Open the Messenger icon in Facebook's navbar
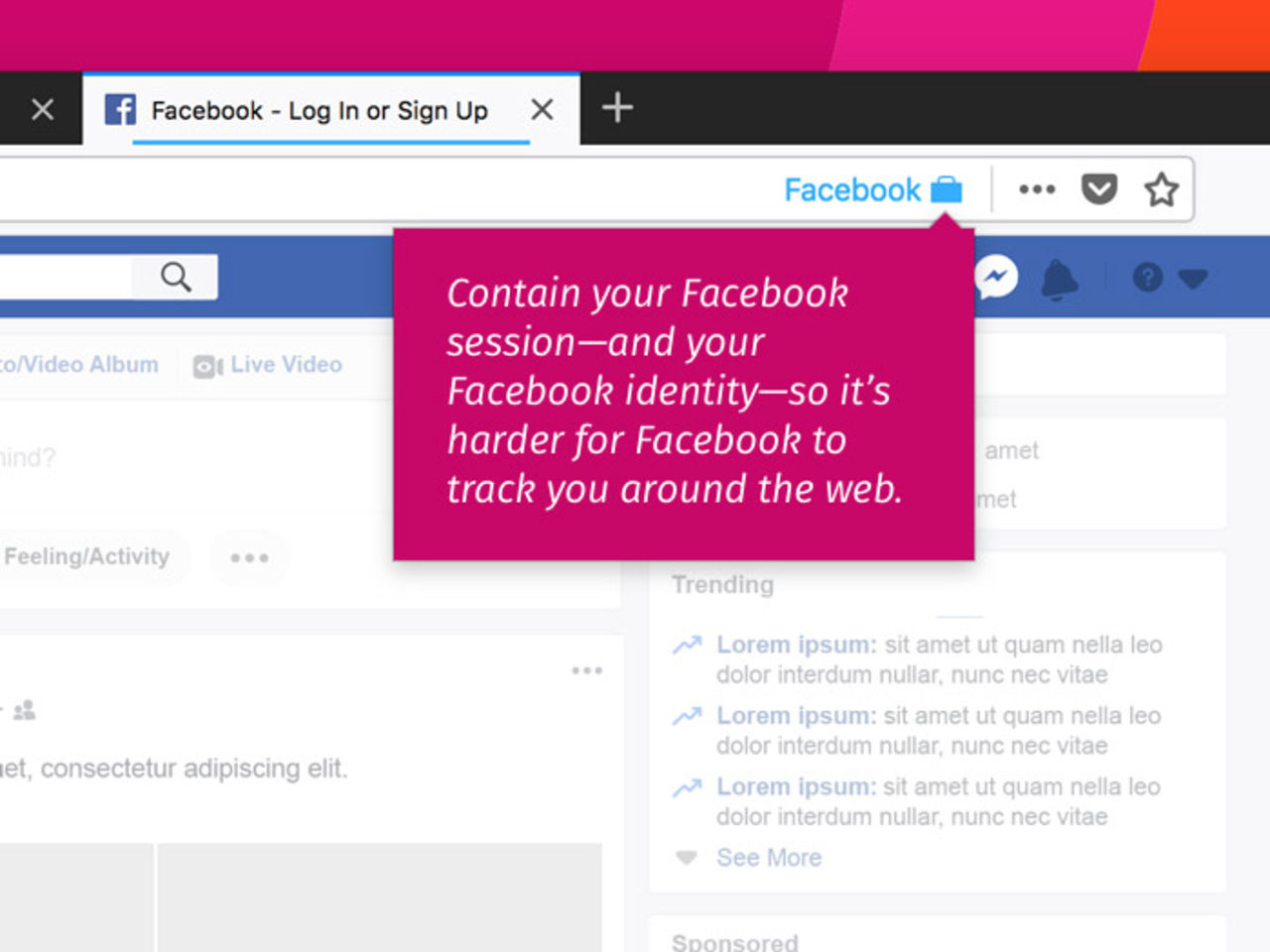Image resolution: width=1270 pixels, height=952 pixels. click(x=998, y=279)
